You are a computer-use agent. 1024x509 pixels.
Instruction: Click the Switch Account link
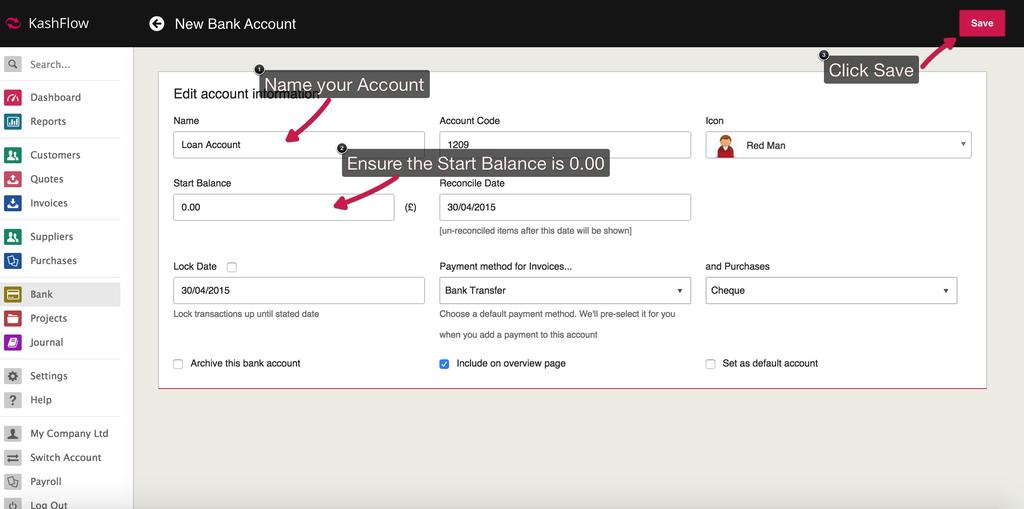[65, 458]
